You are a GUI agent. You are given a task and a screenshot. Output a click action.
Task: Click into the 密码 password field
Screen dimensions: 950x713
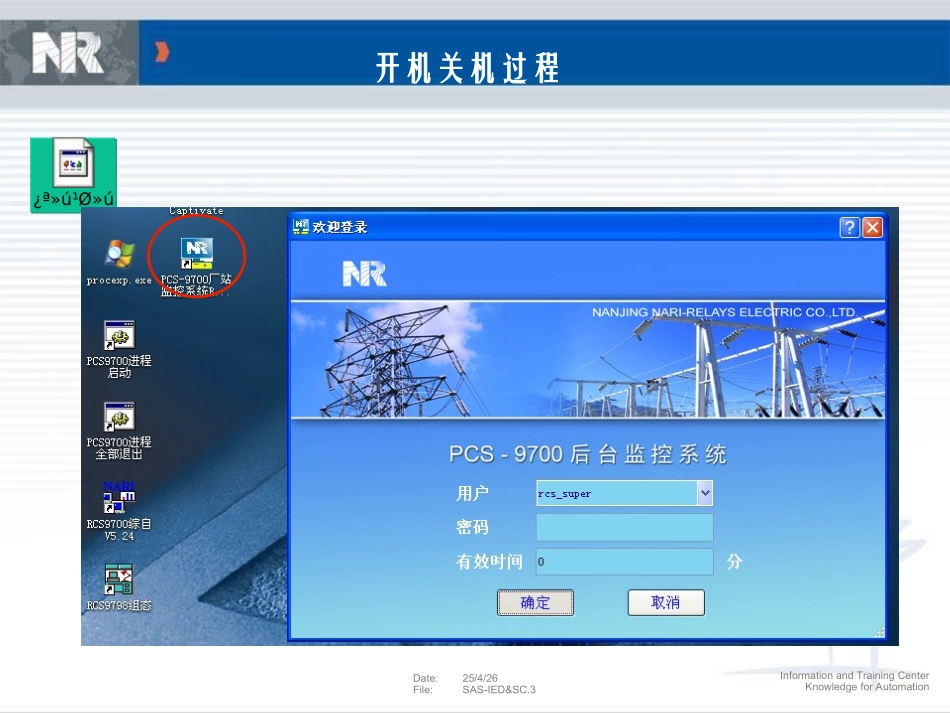point(624,527)
